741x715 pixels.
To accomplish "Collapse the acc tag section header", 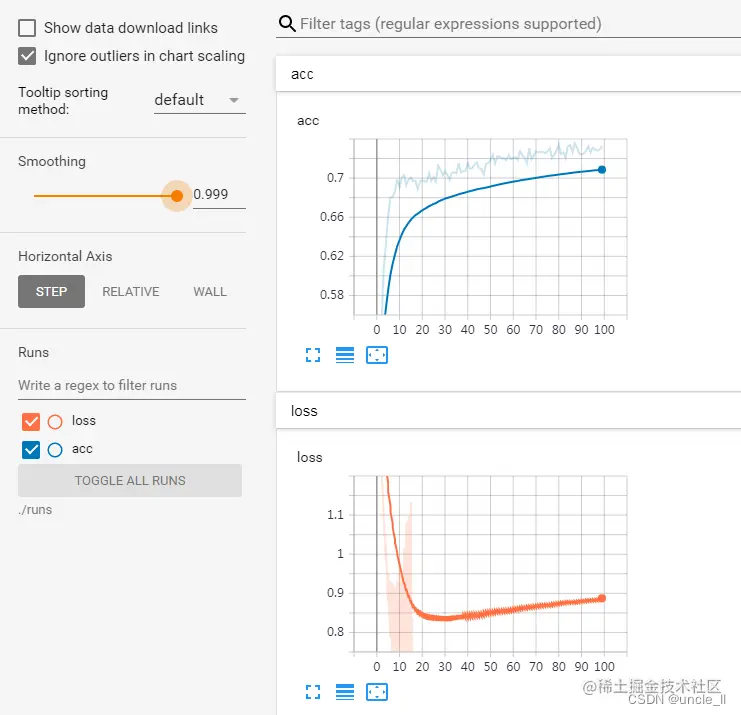I will pos(508,74).
